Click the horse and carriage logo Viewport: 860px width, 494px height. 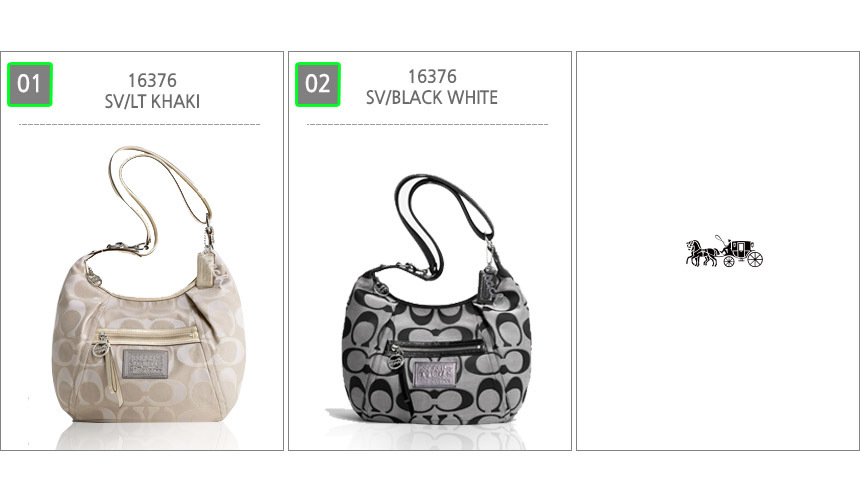click(x=724, y=252)
